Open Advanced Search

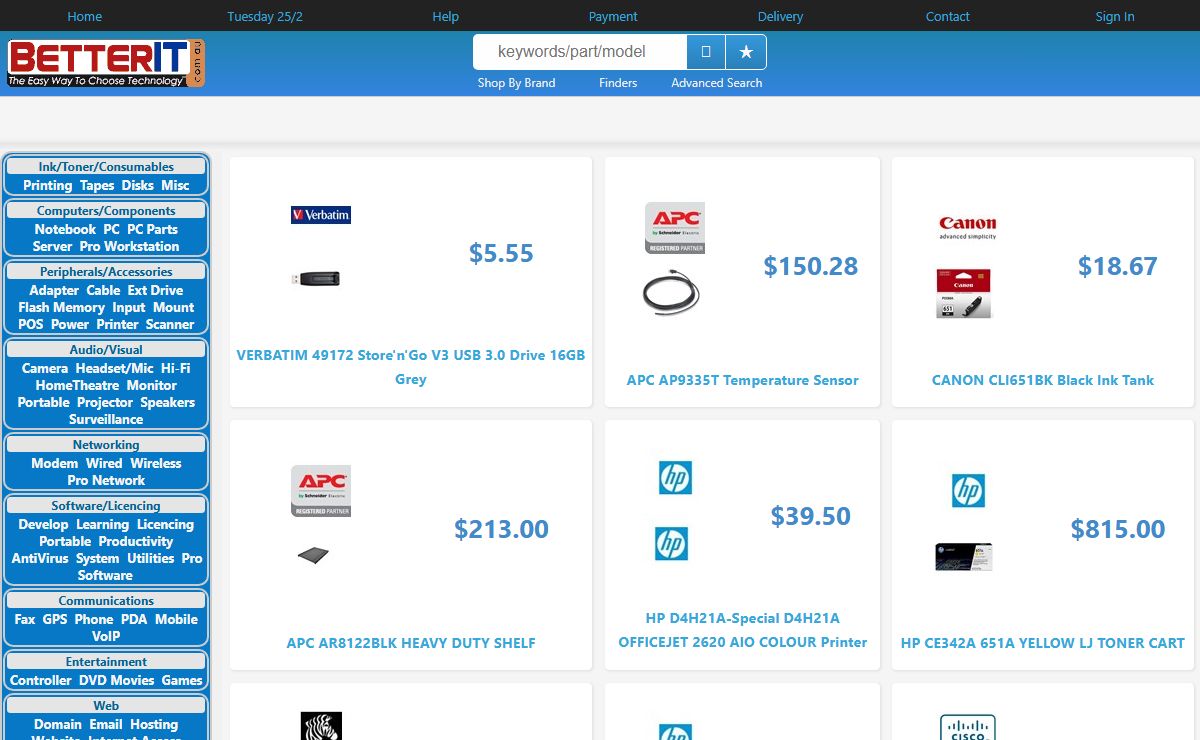717,83
